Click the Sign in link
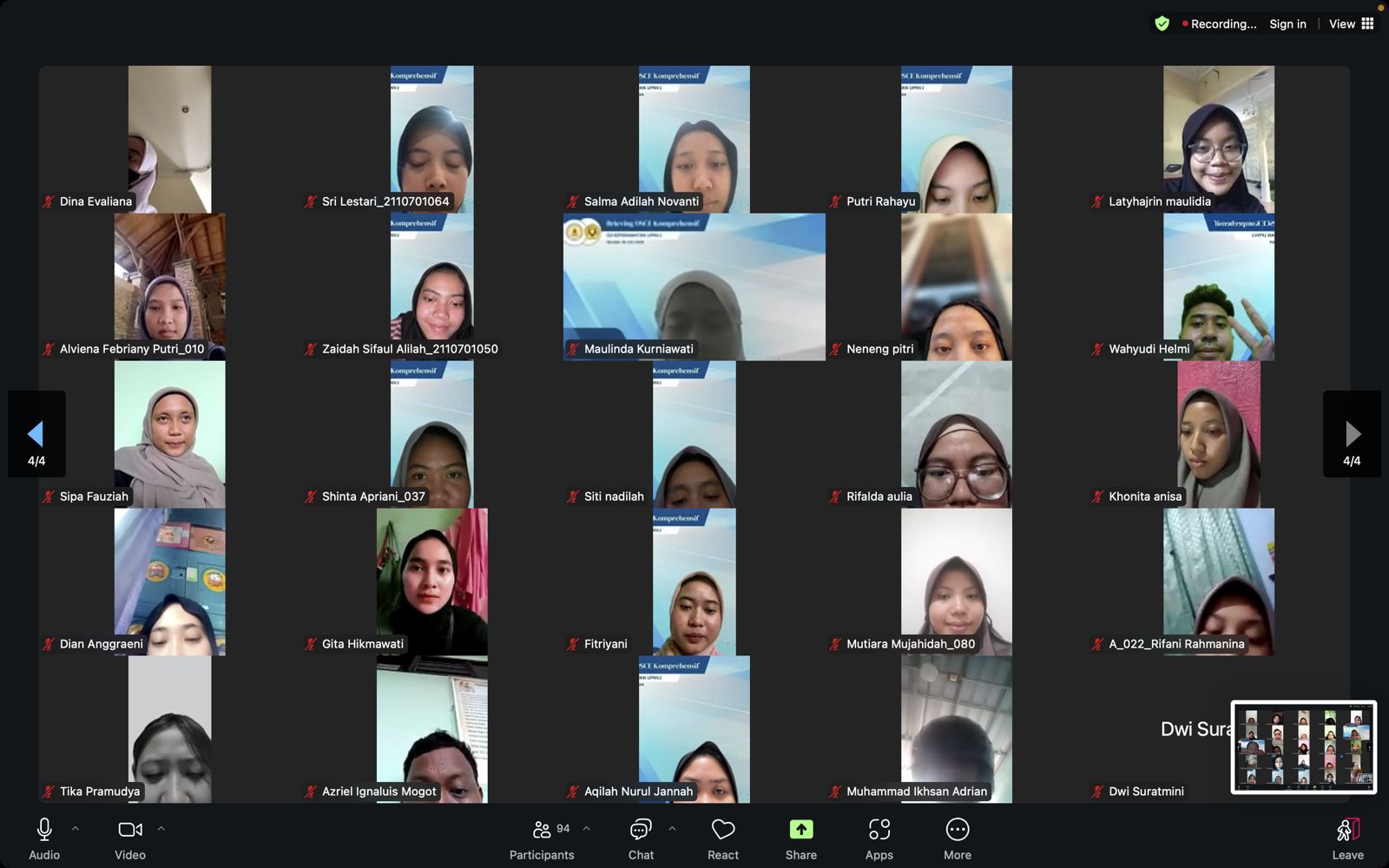The height and width of the screenshot is (868, 1389). tap(1287, 24)
